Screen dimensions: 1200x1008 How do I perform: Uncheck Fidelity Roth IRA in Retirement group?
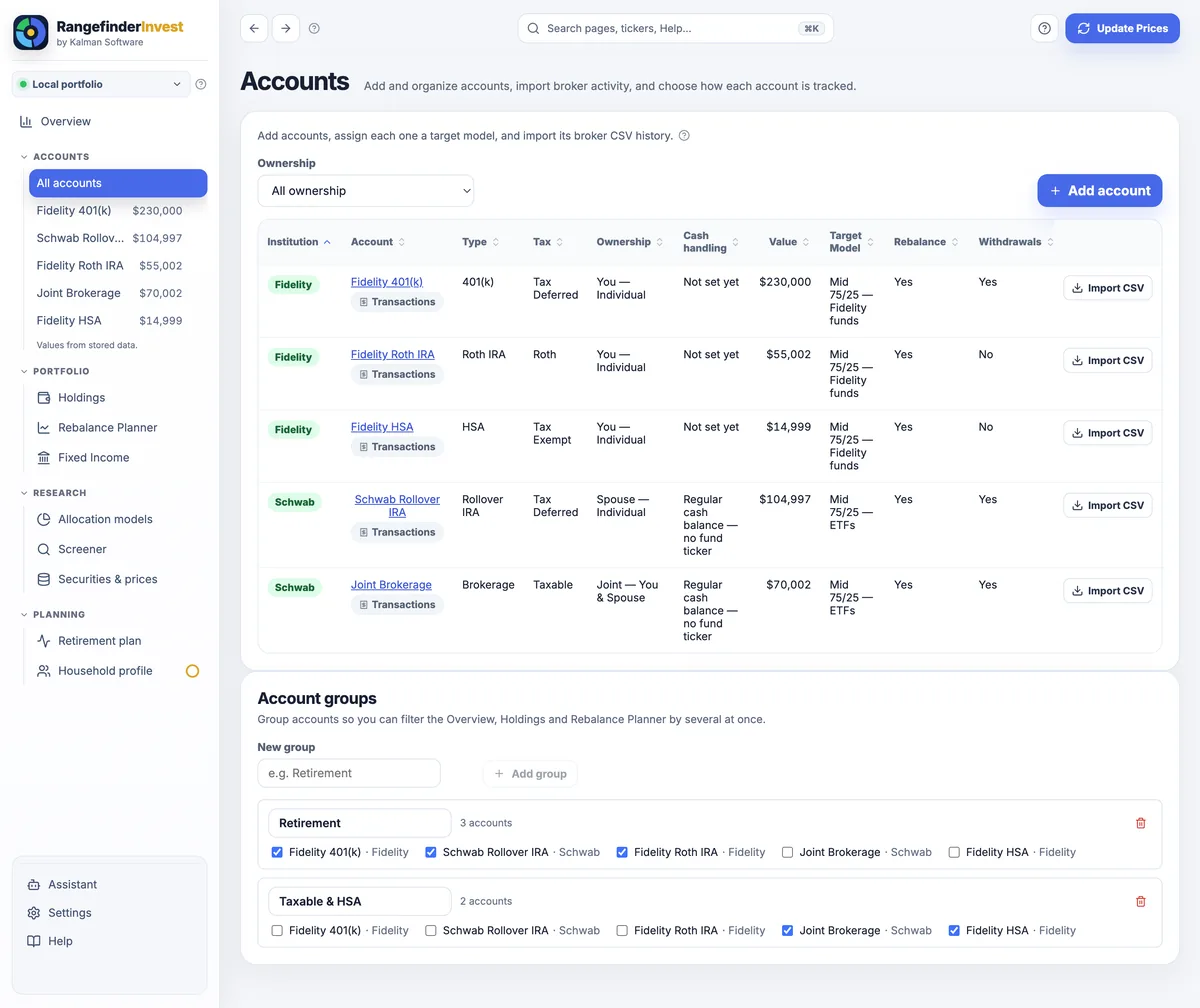[622, 852]
